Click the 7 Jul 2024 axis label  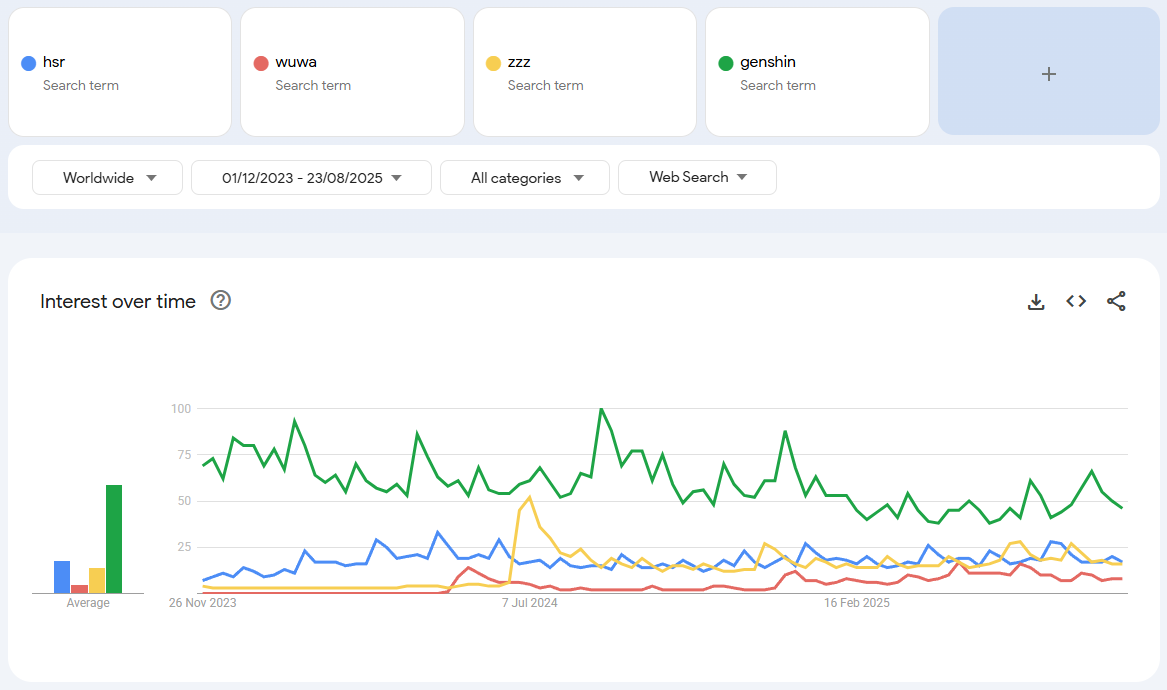coord(529,603)
